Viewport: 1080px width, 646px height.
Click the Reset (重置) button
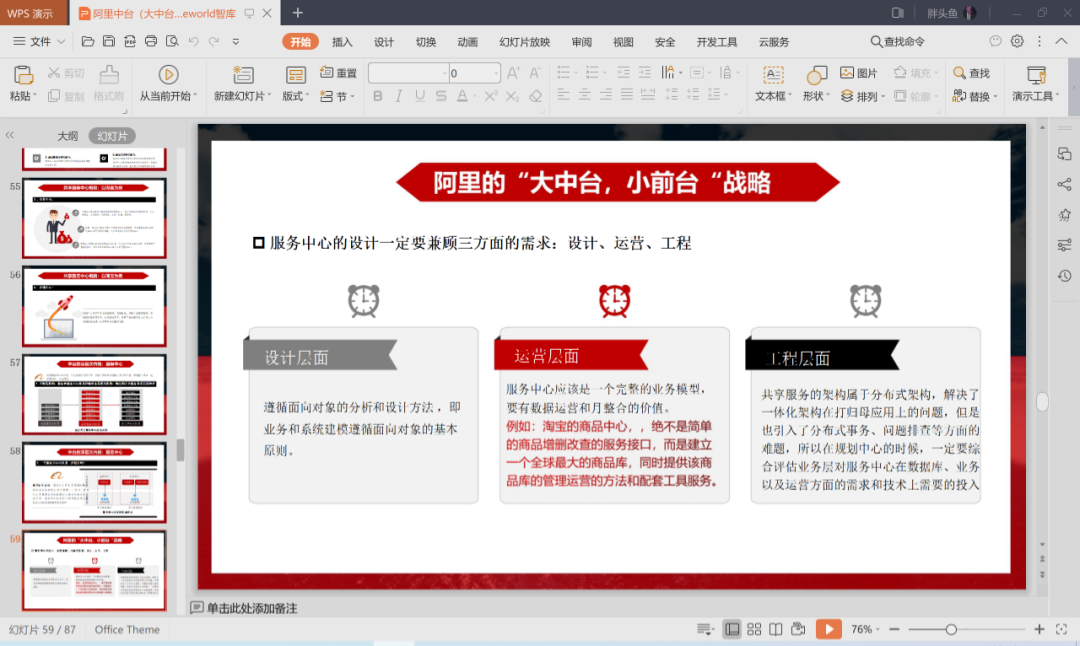338,73
